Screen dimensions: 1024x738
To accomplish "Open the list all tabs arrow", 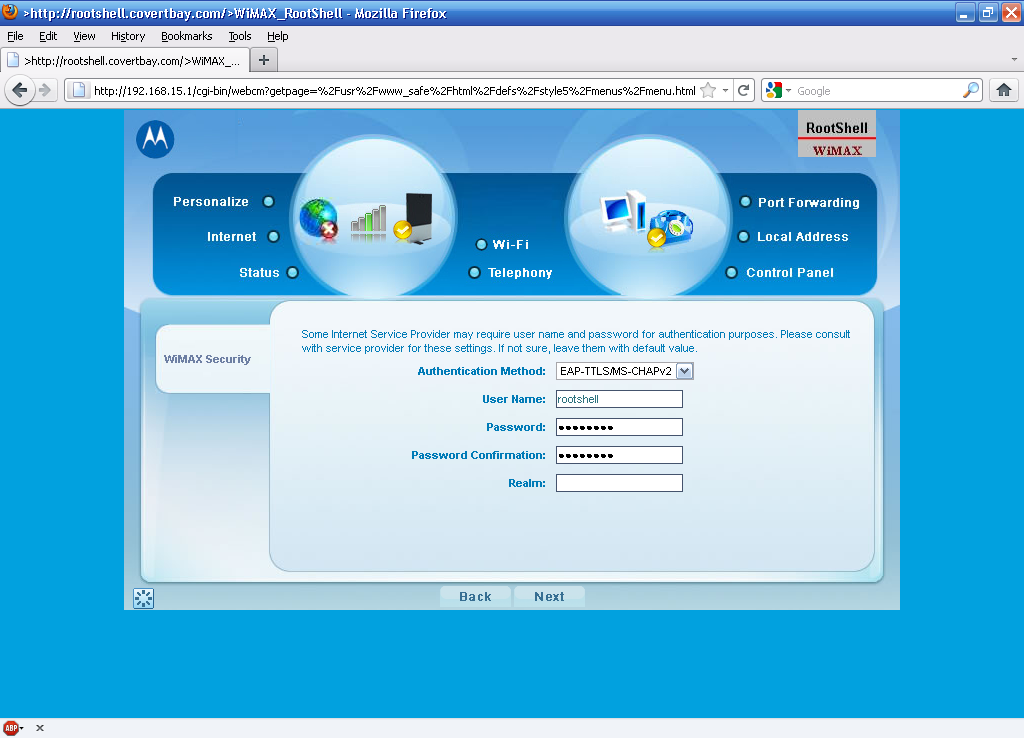I will point(1014,59).
